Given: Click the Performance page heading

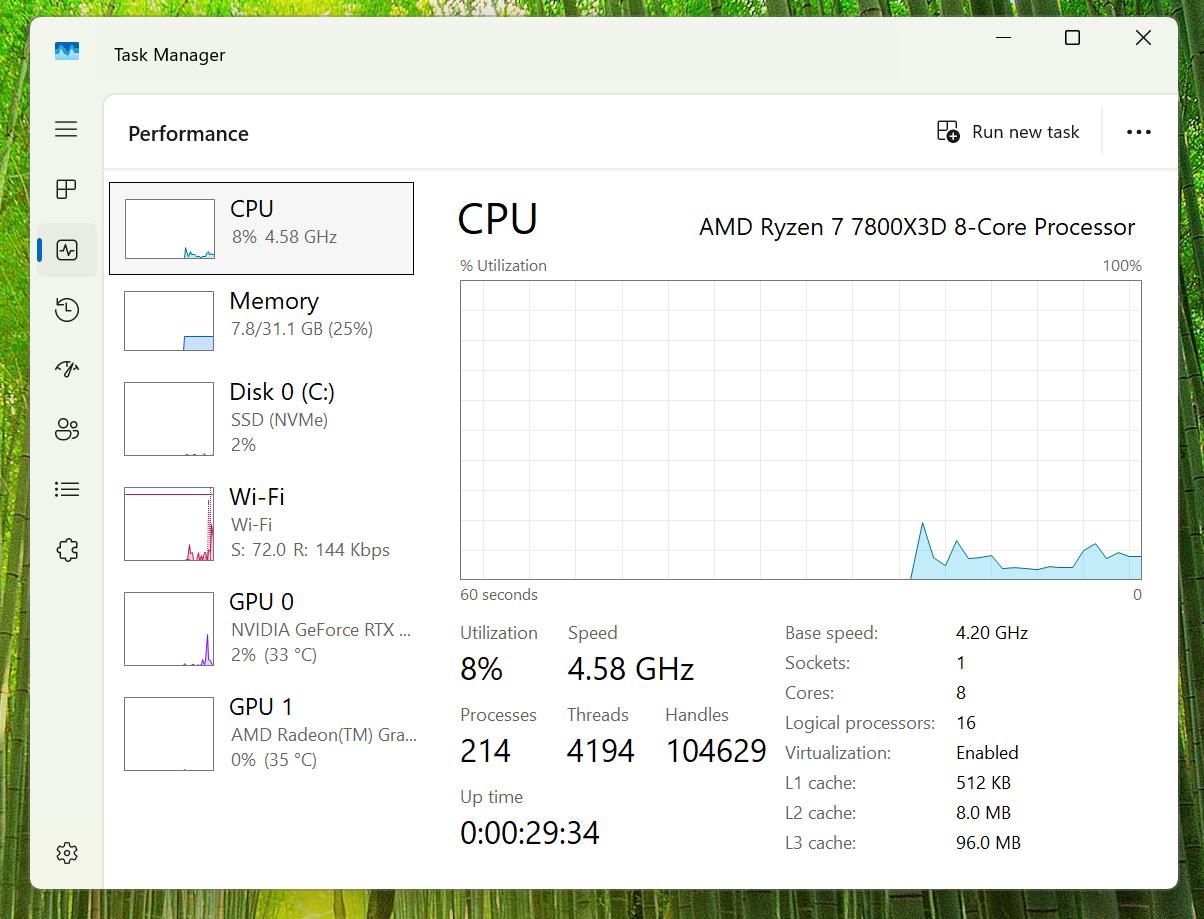Looking at the screenshot, I should [x=188, y=134].
